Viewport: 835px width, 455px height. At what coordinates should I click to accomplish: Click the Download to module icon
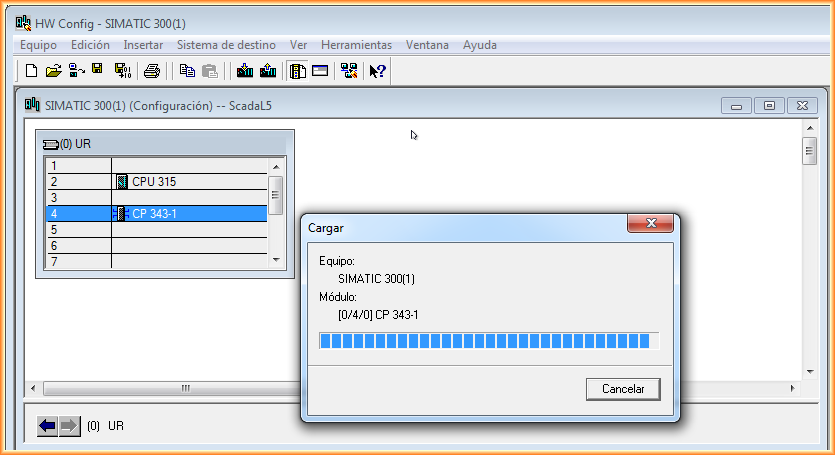tap(244, 71)
